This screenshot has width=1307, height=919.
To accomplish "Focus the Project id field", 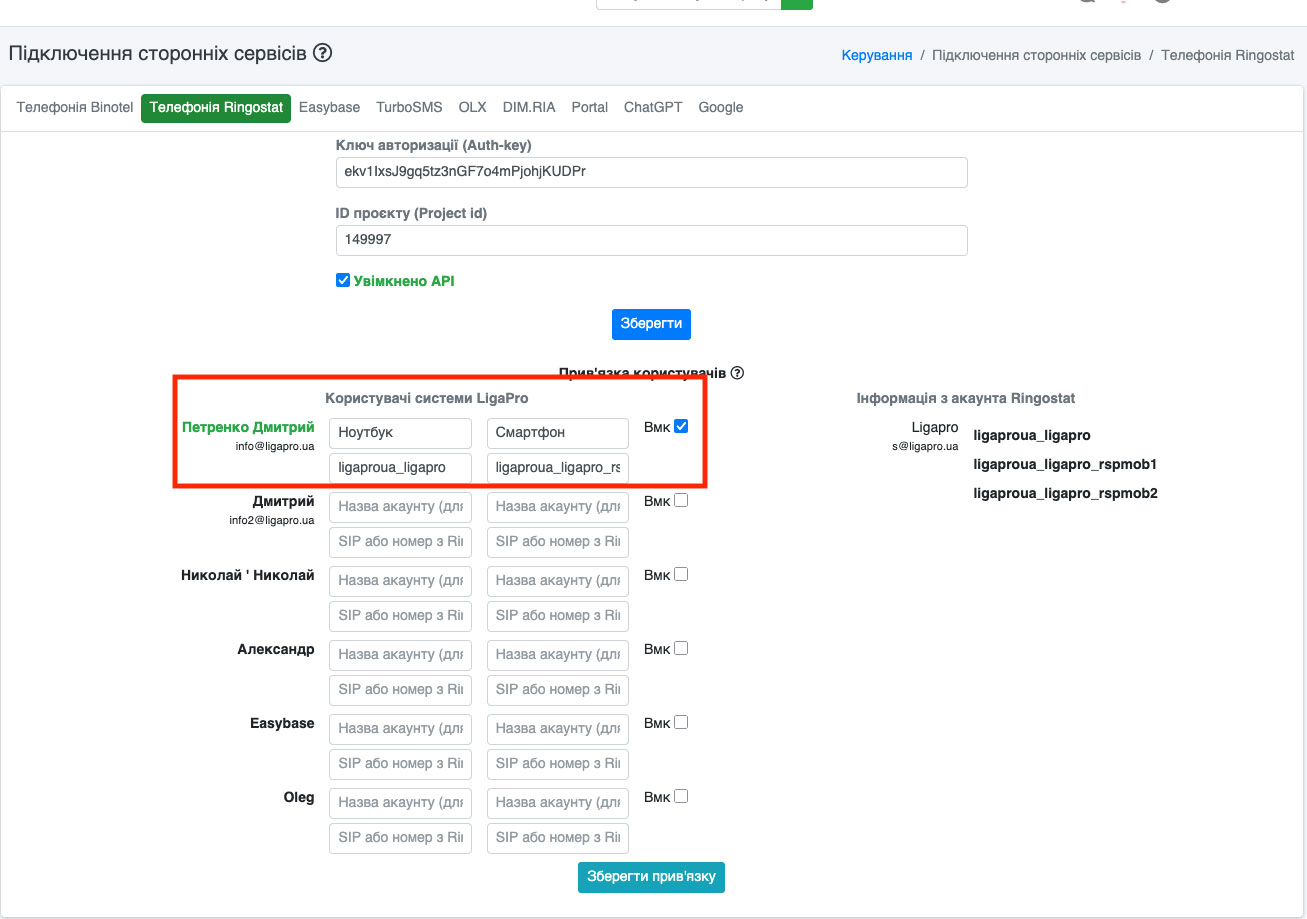I will click(652, 240).
